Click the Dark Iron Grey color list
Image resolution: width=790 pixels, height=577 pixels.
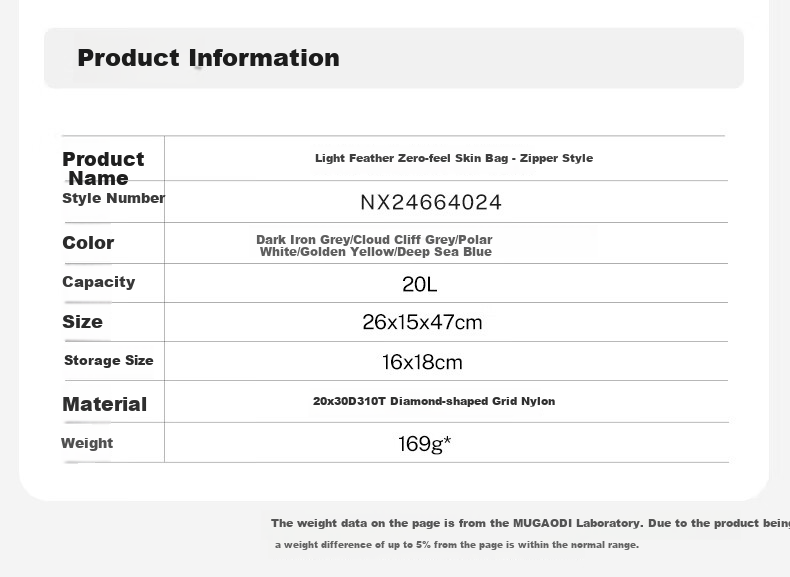coord(374,245)
